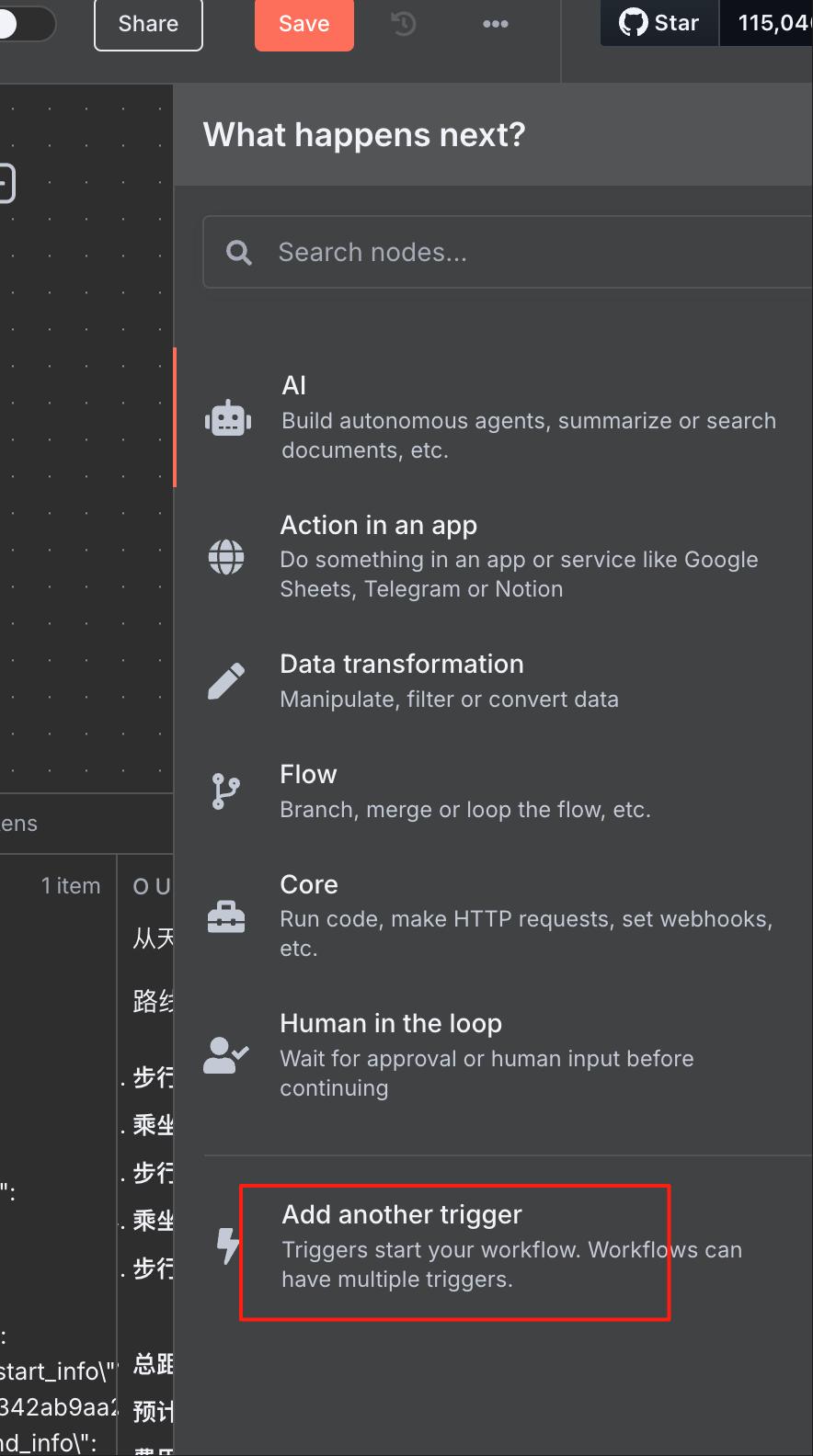Open workflow history clock icon

(x=404, y=24)
